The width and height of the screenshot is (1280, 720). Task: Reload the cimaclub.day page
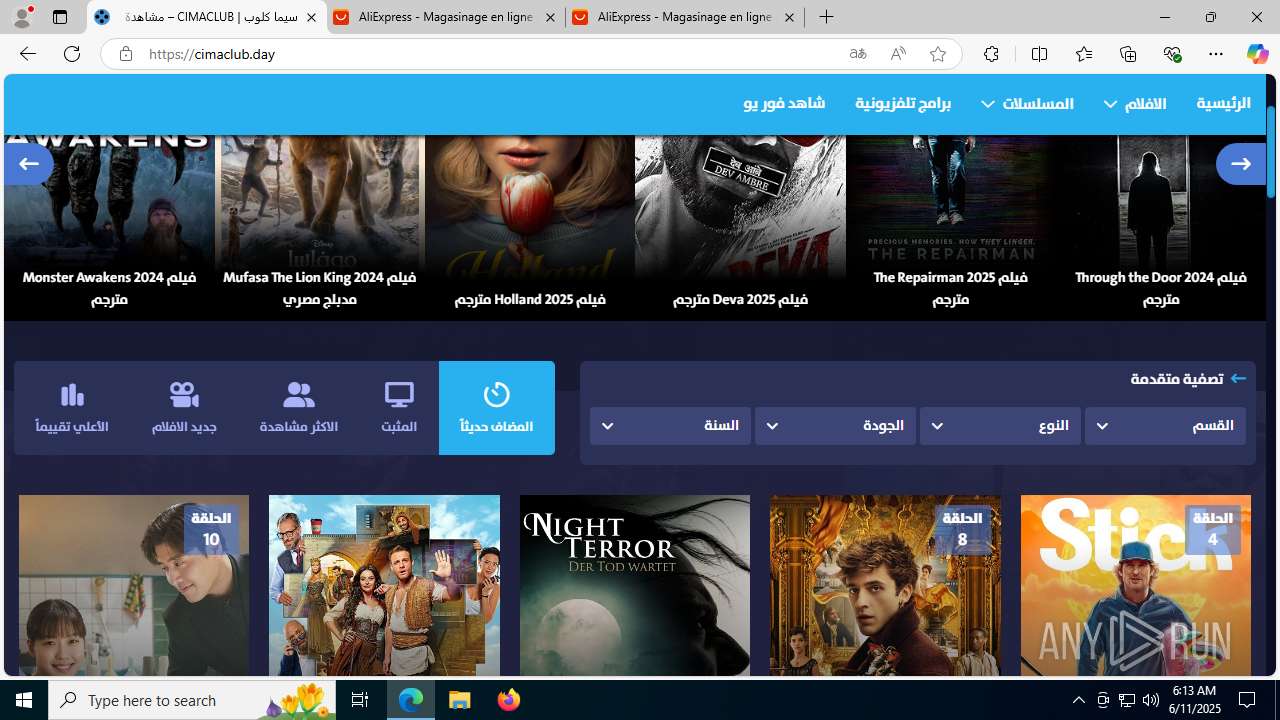(x=72, y=54)
